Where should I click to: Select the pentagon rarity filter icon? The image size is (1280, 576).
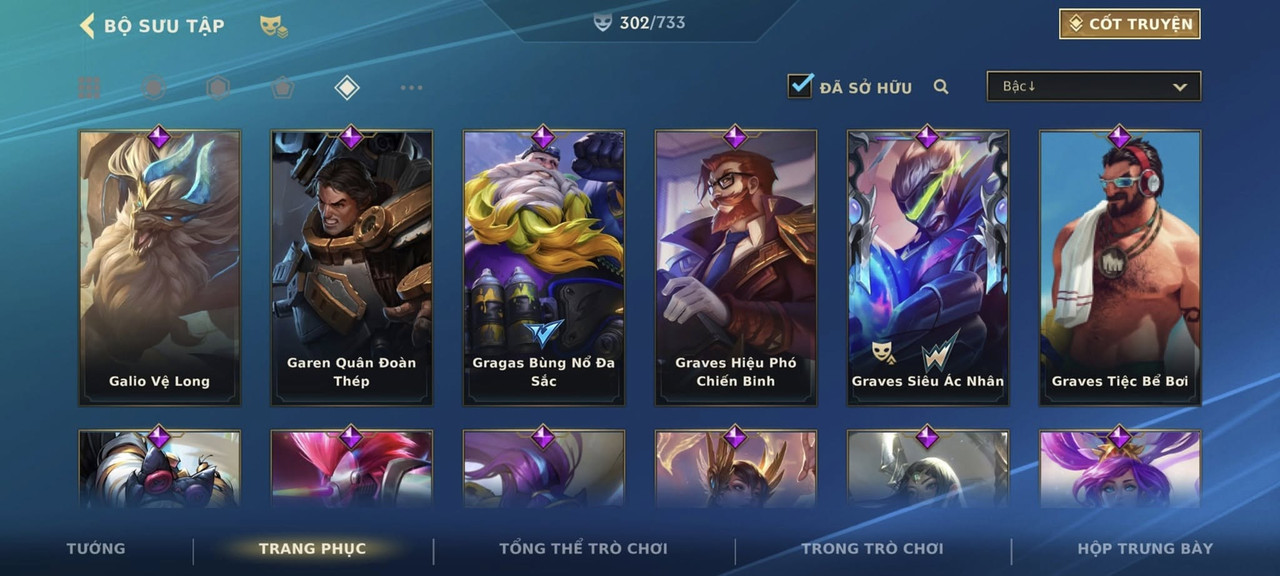(282, 88)
